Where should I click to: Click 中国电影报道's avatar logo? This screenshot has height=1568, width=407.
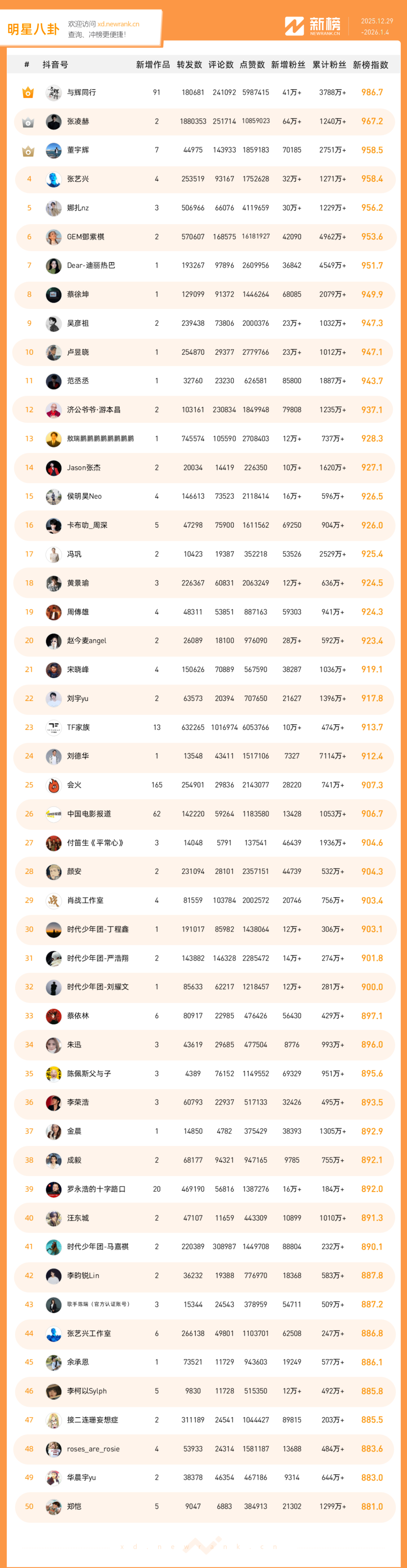[x=54, y=814]
